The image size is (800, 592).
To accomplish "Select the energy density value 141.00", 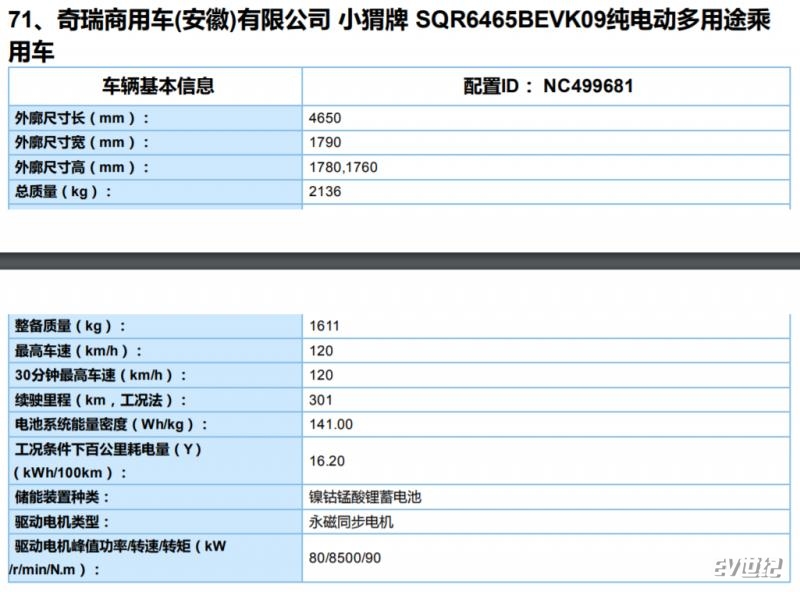I will pyautogui.click(x=331, y=425).
